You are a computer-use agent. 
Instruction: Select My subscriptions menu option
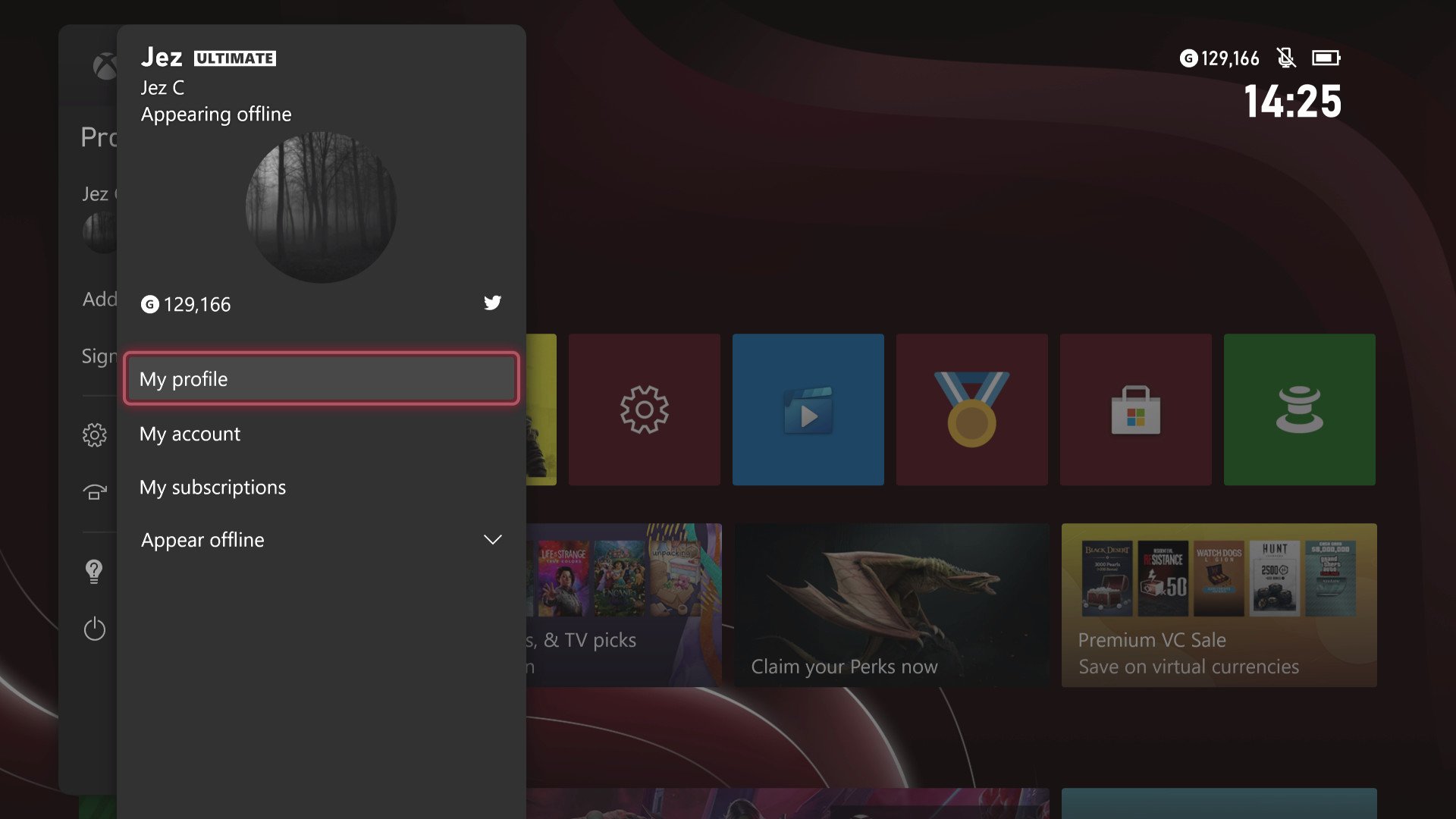(x=212, y=486)
